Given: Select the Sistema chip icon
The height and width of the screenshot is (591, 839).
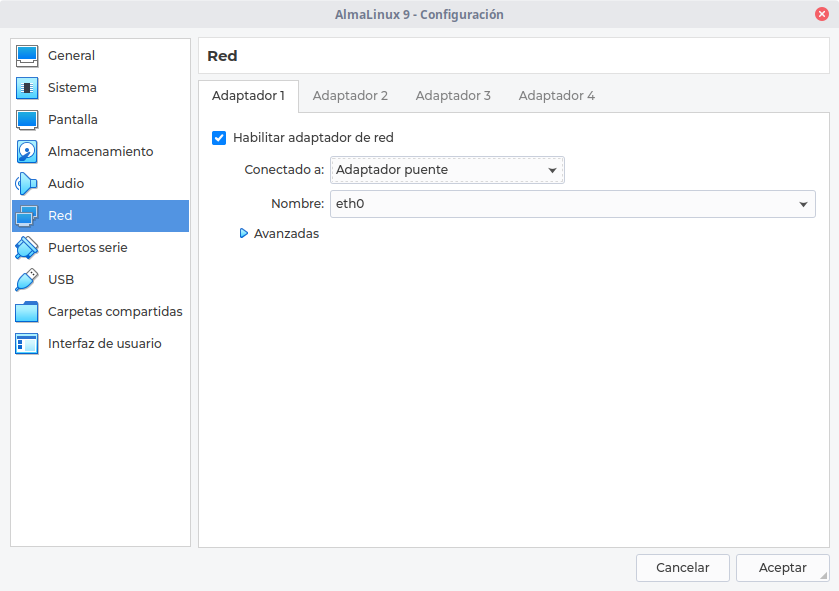Looking at the screenshot, I should tap(27, 88).
